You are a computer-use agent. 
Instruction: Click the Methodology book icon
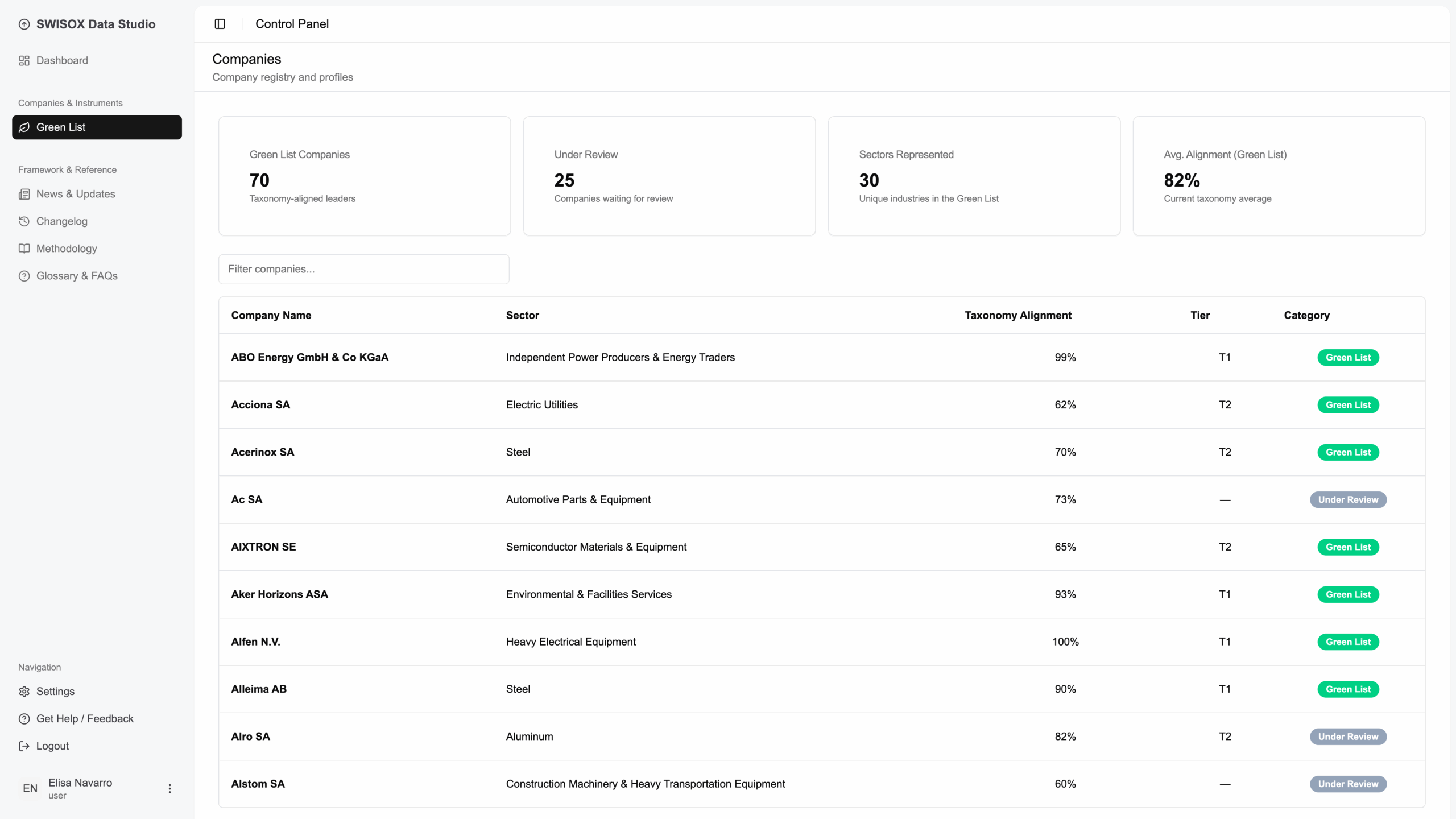click(x=24, y=249)
